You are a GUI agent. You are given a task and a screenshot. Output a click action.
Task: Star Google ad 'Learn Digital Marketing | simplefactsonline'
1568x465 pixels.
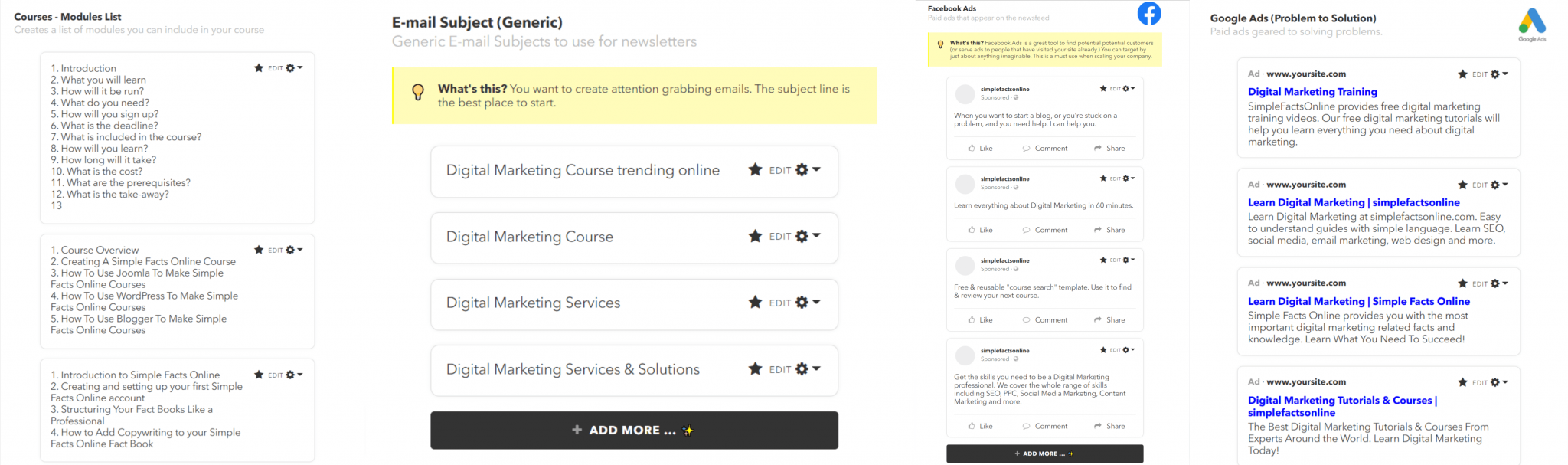1463,185
